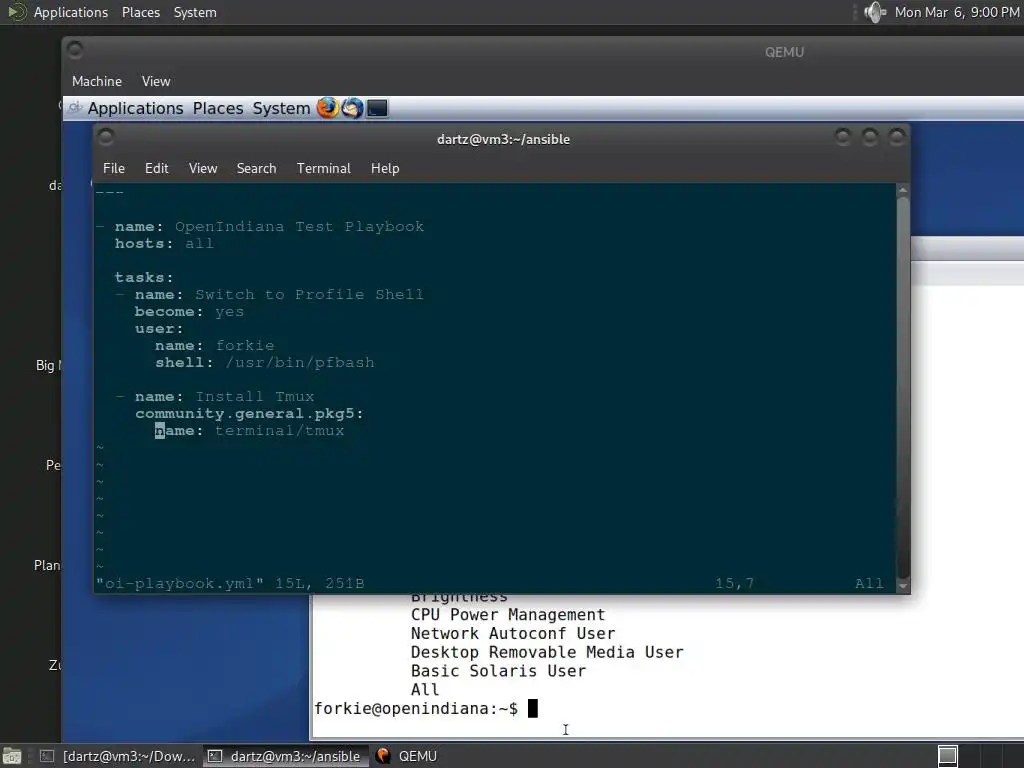This screenshot has height=768, width=1024.
Task: Click vim status line file name oi-playbook.yml
Action: [x=180, y=583]
